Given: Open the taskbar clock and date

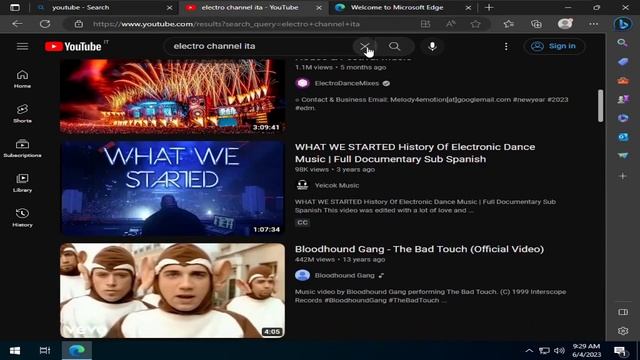Looking at the screenshot, I should coord(587,350).
